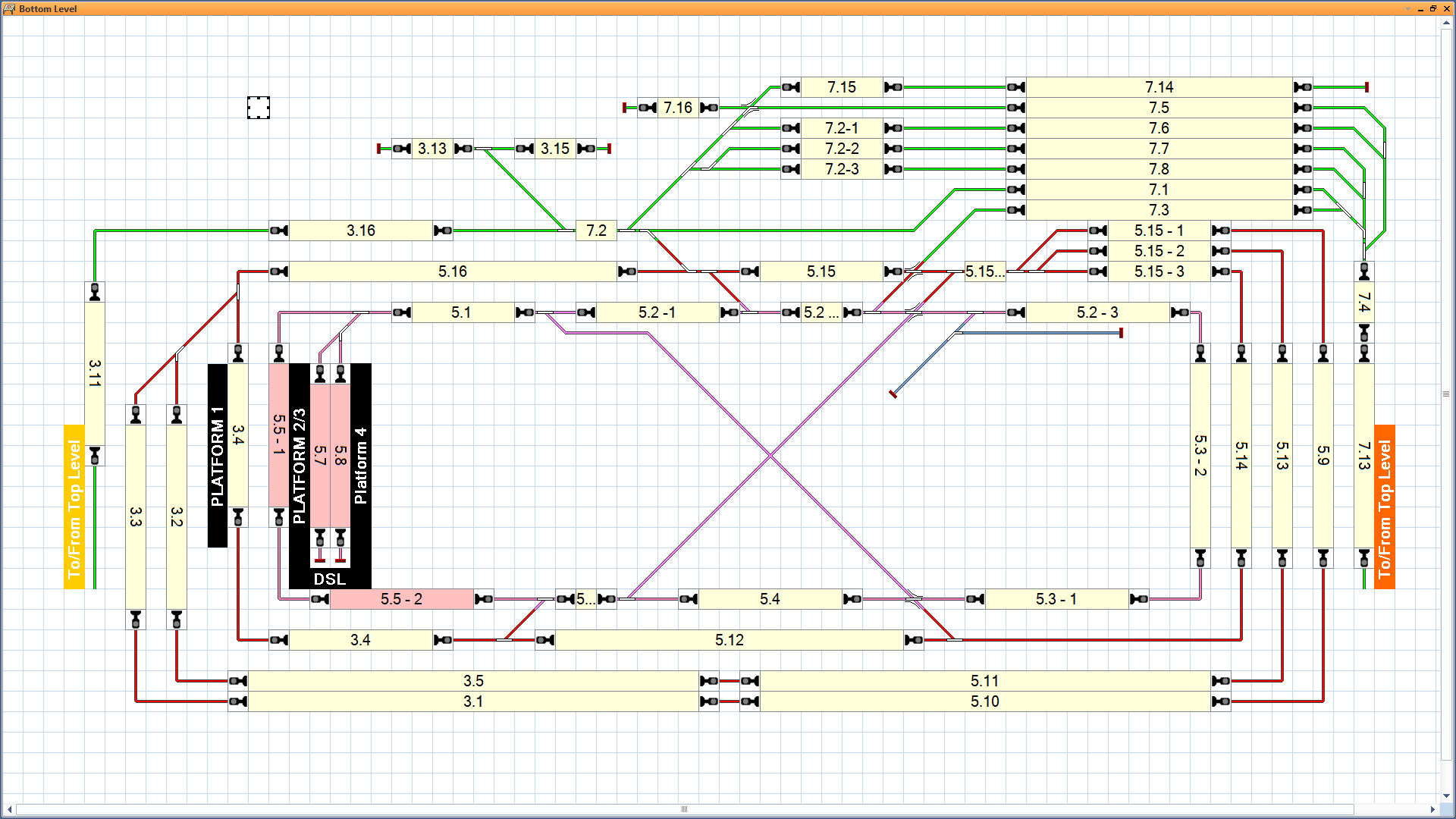
Task: Select the yellow To/From Top Level label
Action: point(74,507)
